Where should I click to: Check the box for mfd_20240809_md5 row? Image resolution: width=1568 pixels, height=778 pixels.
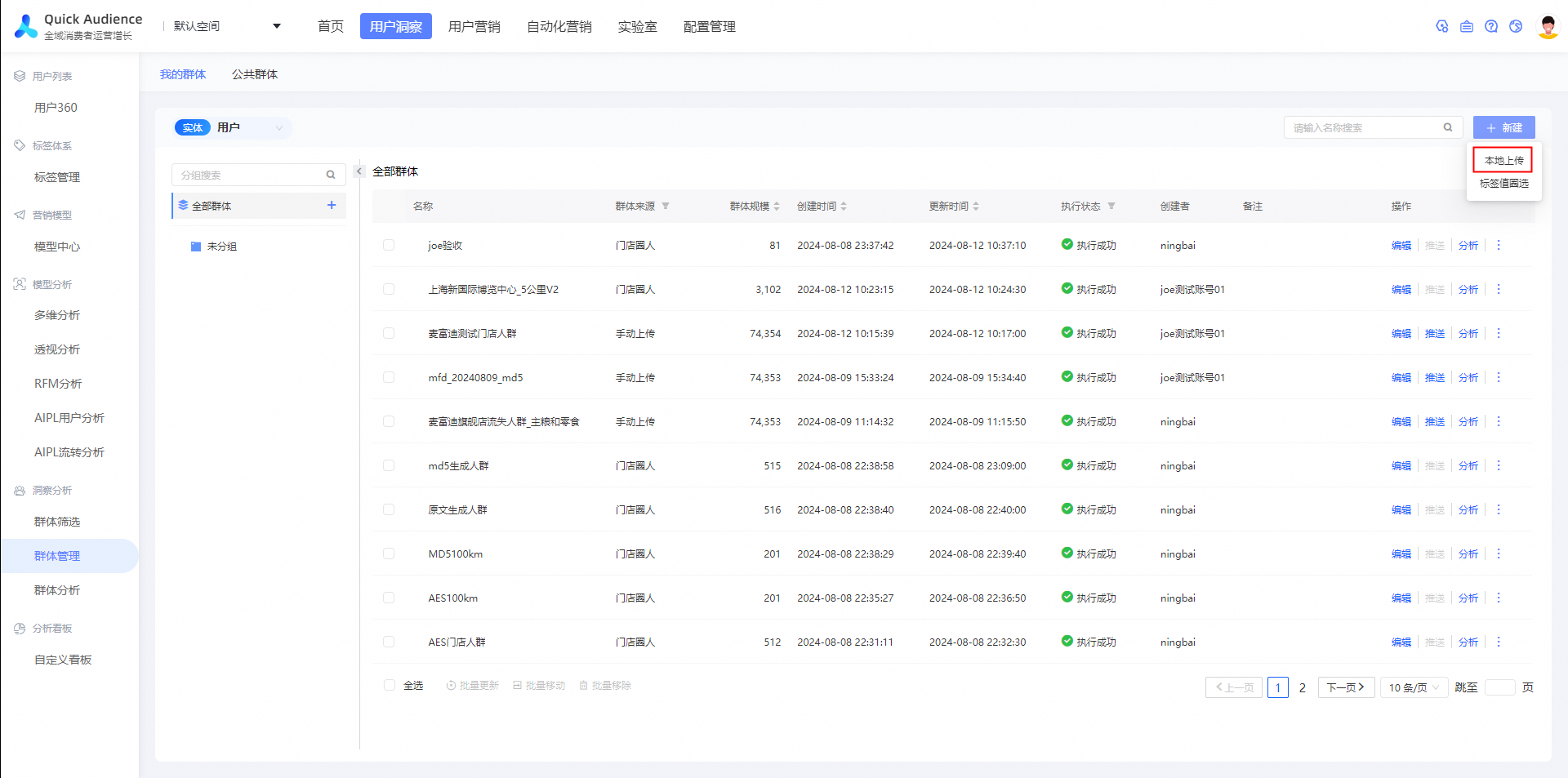click(389, 377)
